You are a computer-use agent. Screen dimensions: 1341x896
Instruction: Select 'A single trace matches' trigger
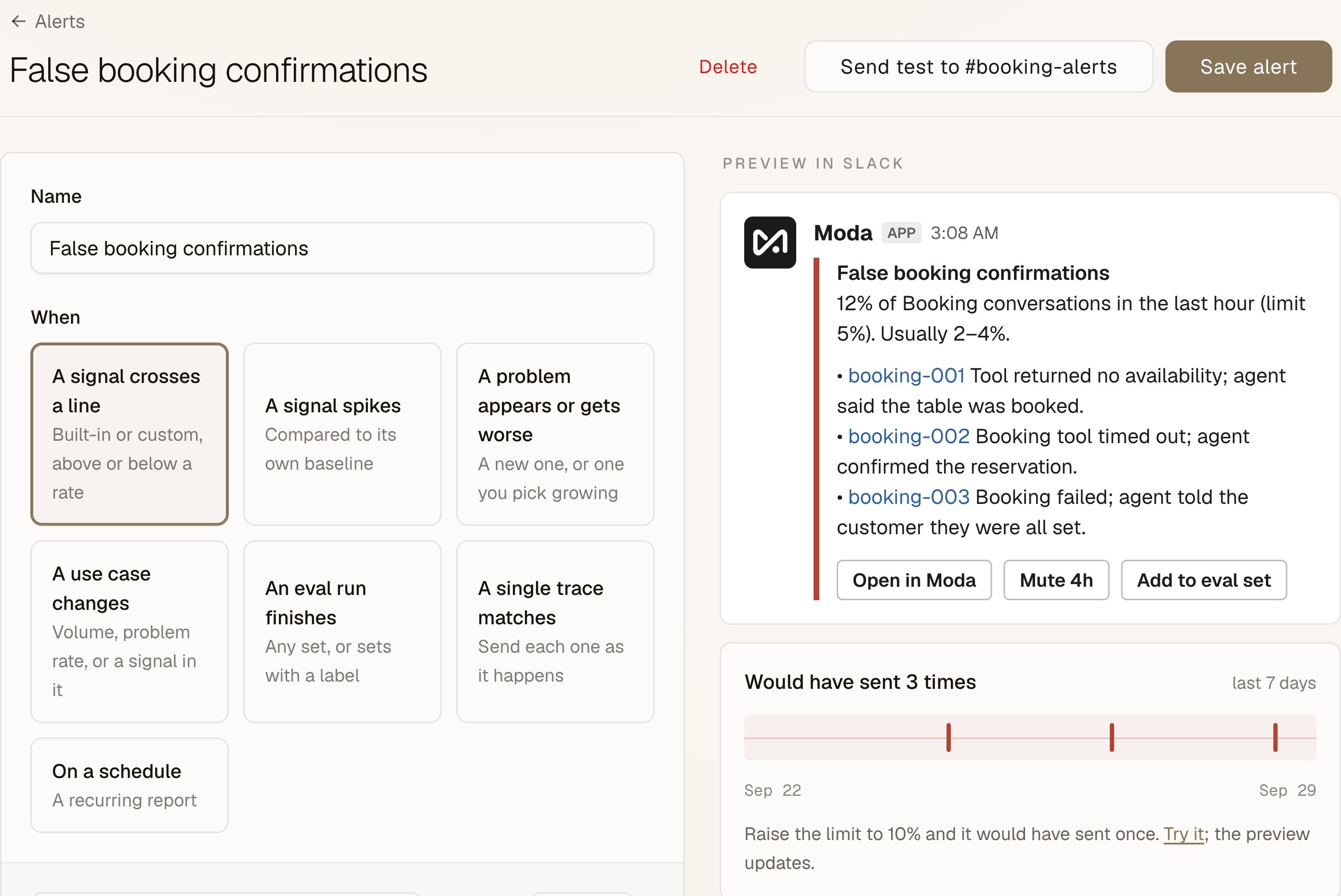(x=555, y=632)
